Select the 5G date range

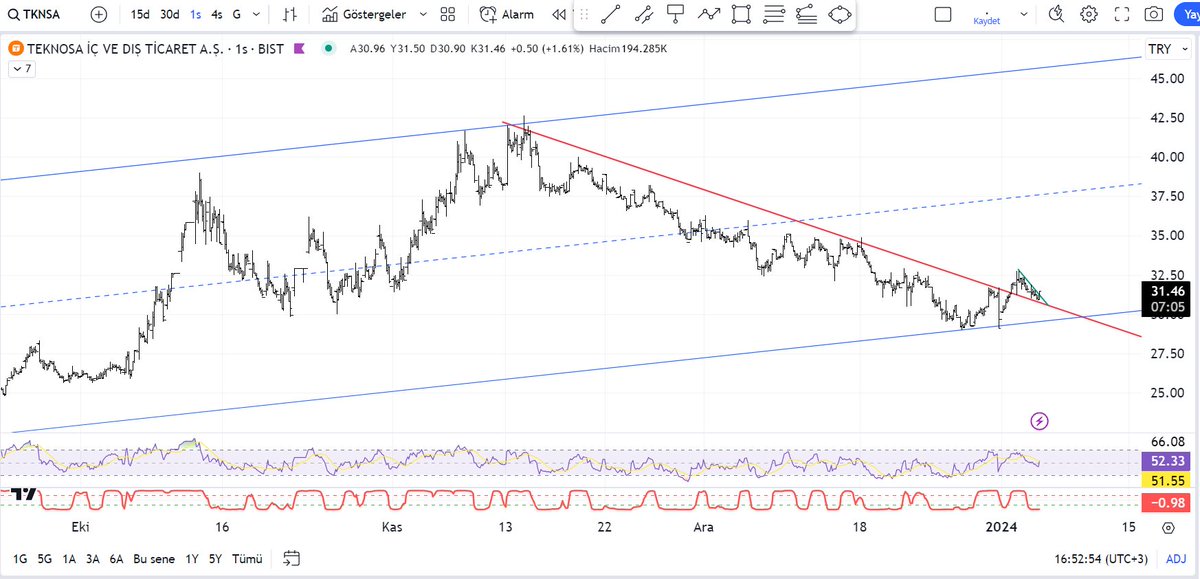tap(44, 559)
